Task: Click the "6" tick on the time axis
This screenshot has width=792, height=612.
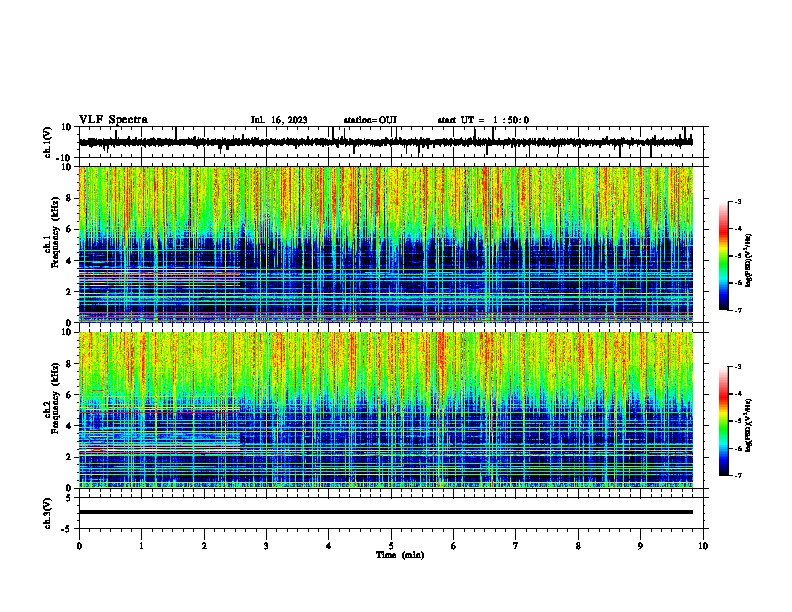Action: 454,546
